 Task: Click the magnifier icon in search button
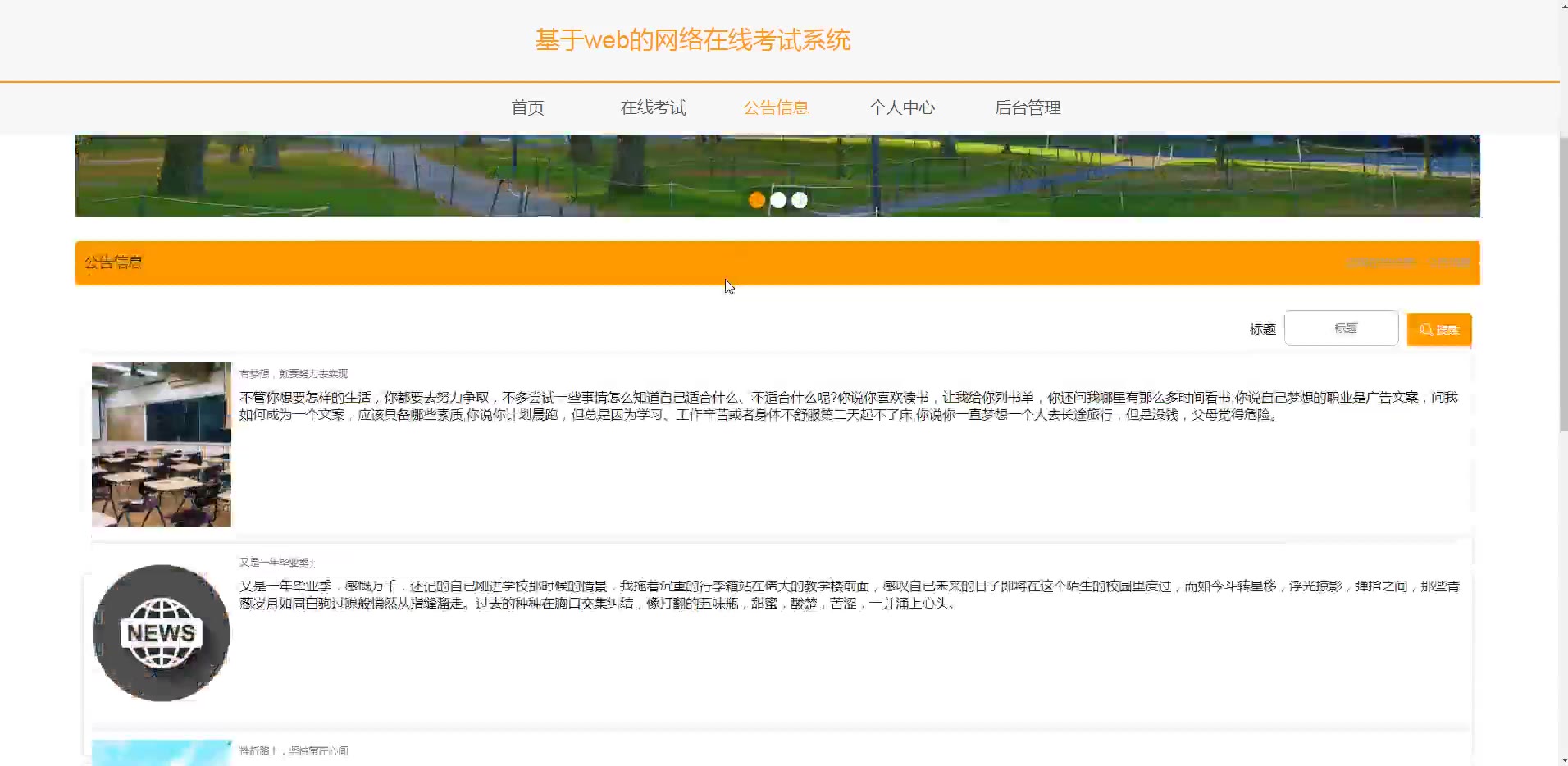point(1426,330)
